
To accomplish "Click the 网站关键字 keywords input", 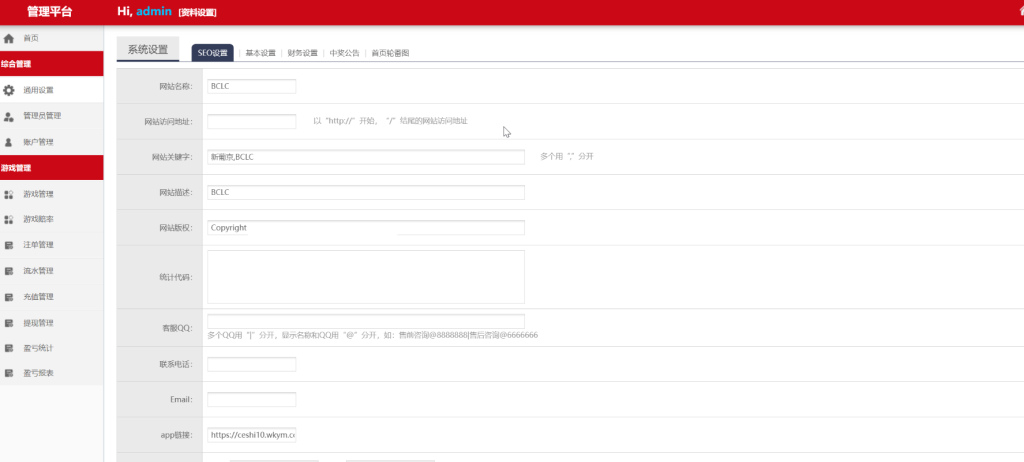I will [x=366, y=157].
